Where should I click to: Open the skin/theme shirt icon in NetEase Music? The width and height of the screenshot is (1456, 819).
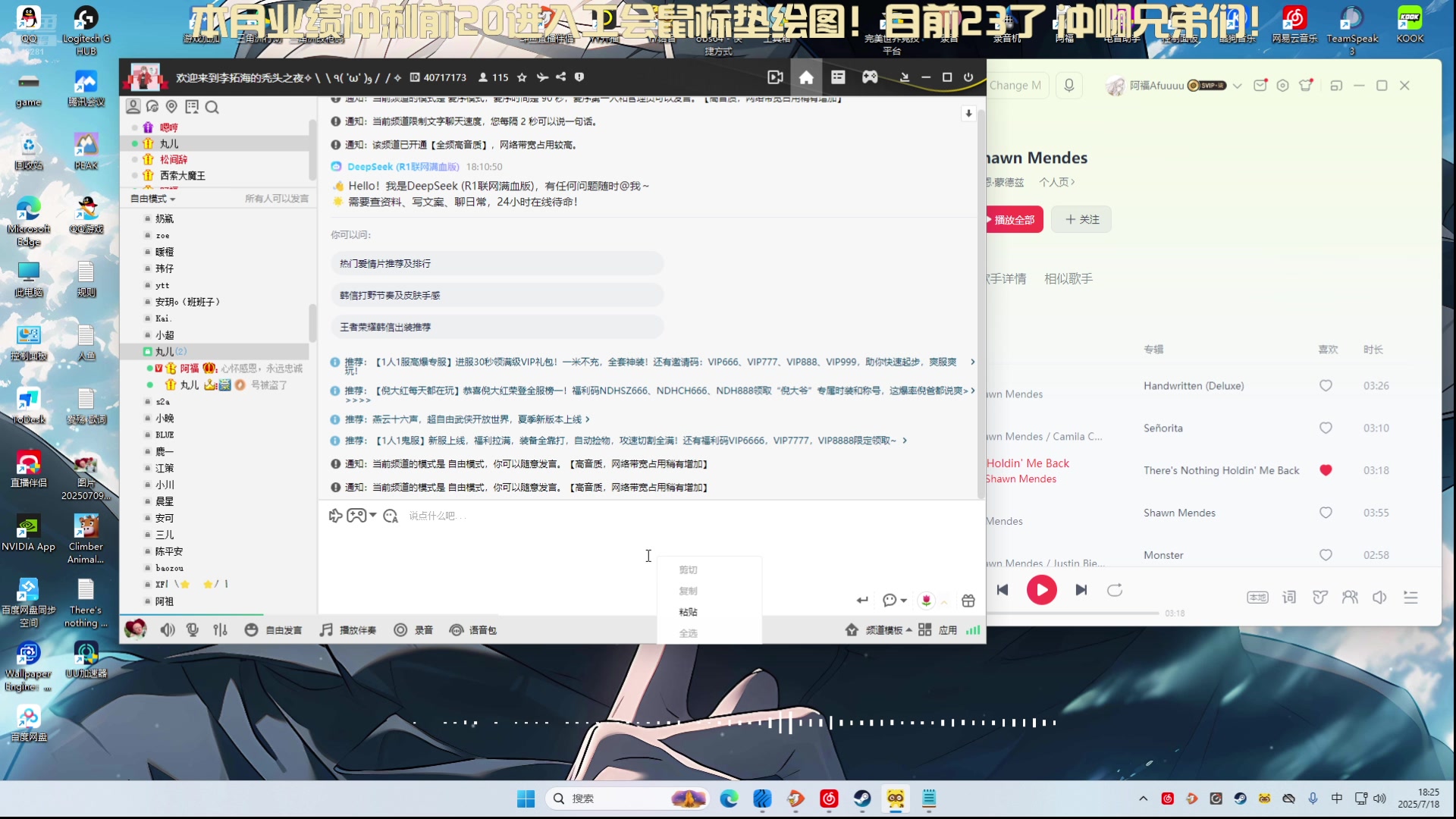1306,86
